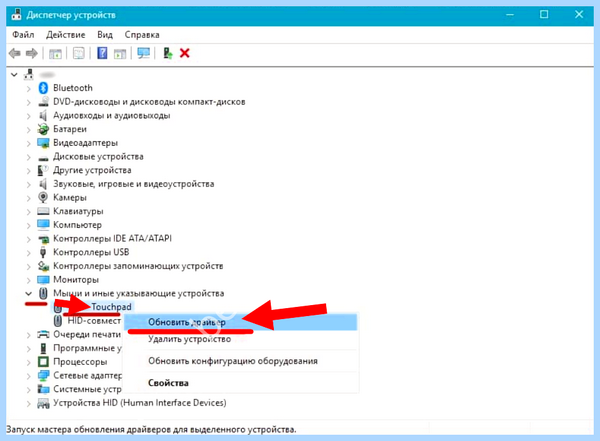Expand the Устройства HID node chevron
The height and width of the screenshot is (441, 600).
coord(28,403)
